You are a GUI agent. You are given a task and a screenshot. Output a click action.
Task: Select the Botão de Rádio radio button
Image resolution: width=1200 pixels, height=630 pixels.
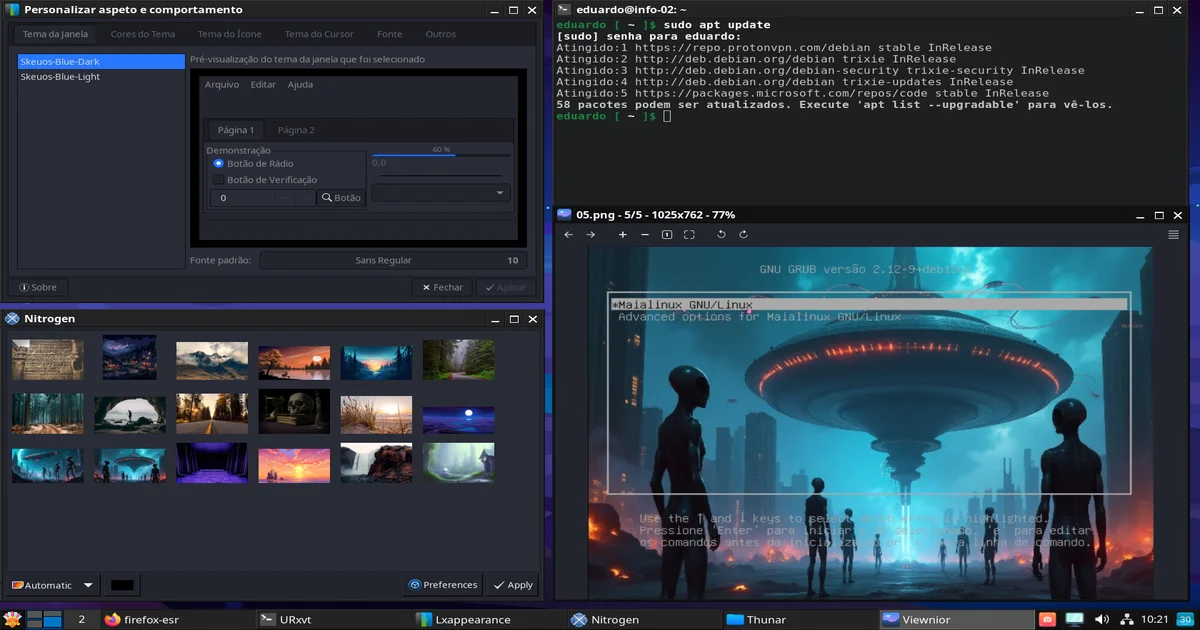219,163
